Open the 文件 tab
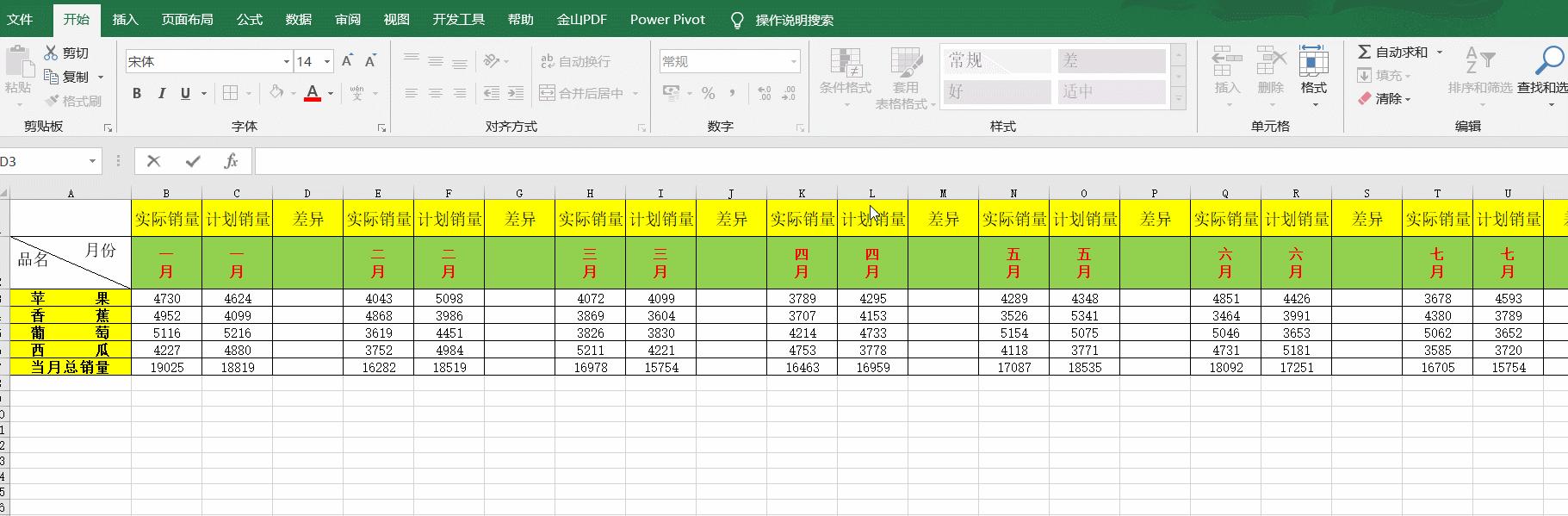The width and height of the screenshot is (1568, 516). [20, 19]
